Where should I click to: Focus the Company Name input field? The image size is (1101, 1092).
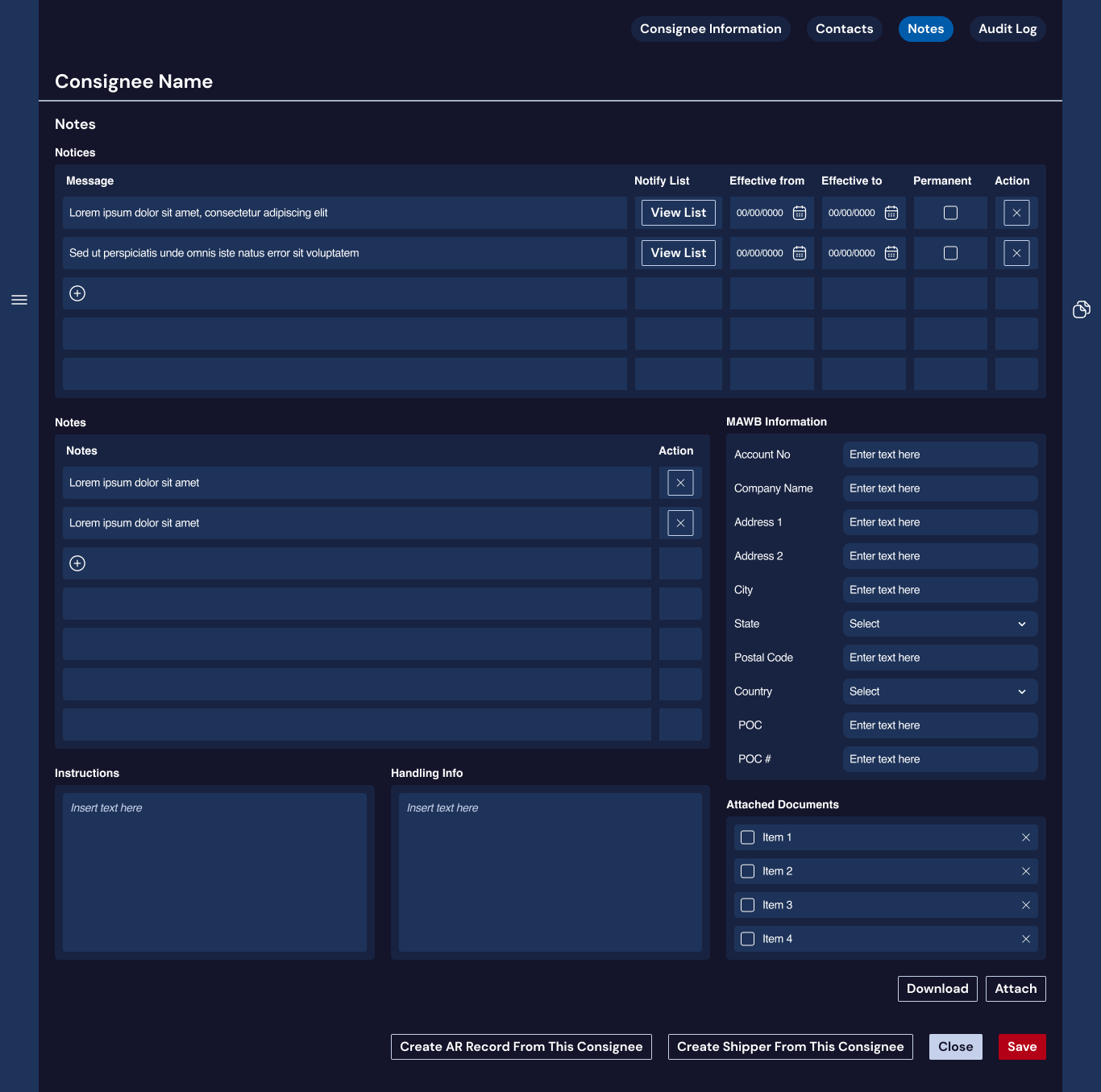pos(941,488)
